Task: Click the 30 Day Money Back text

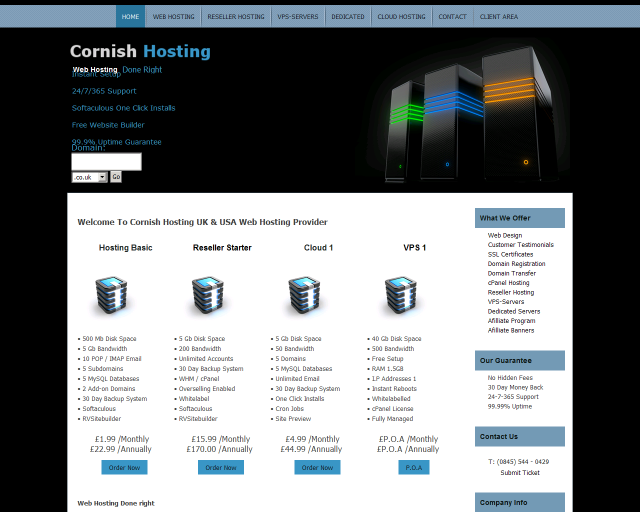Action: click(x=515, y=387)
